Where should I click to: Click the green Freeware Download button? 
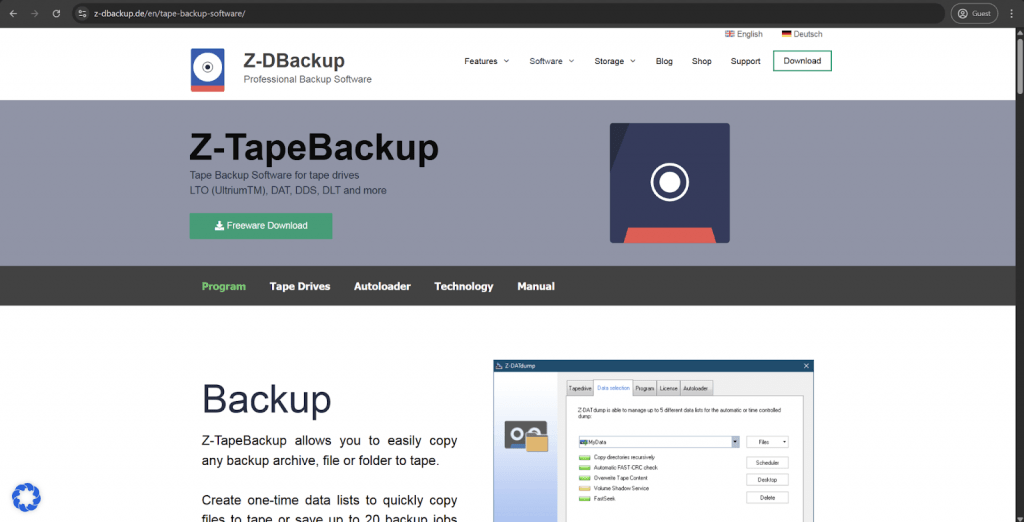261,226
